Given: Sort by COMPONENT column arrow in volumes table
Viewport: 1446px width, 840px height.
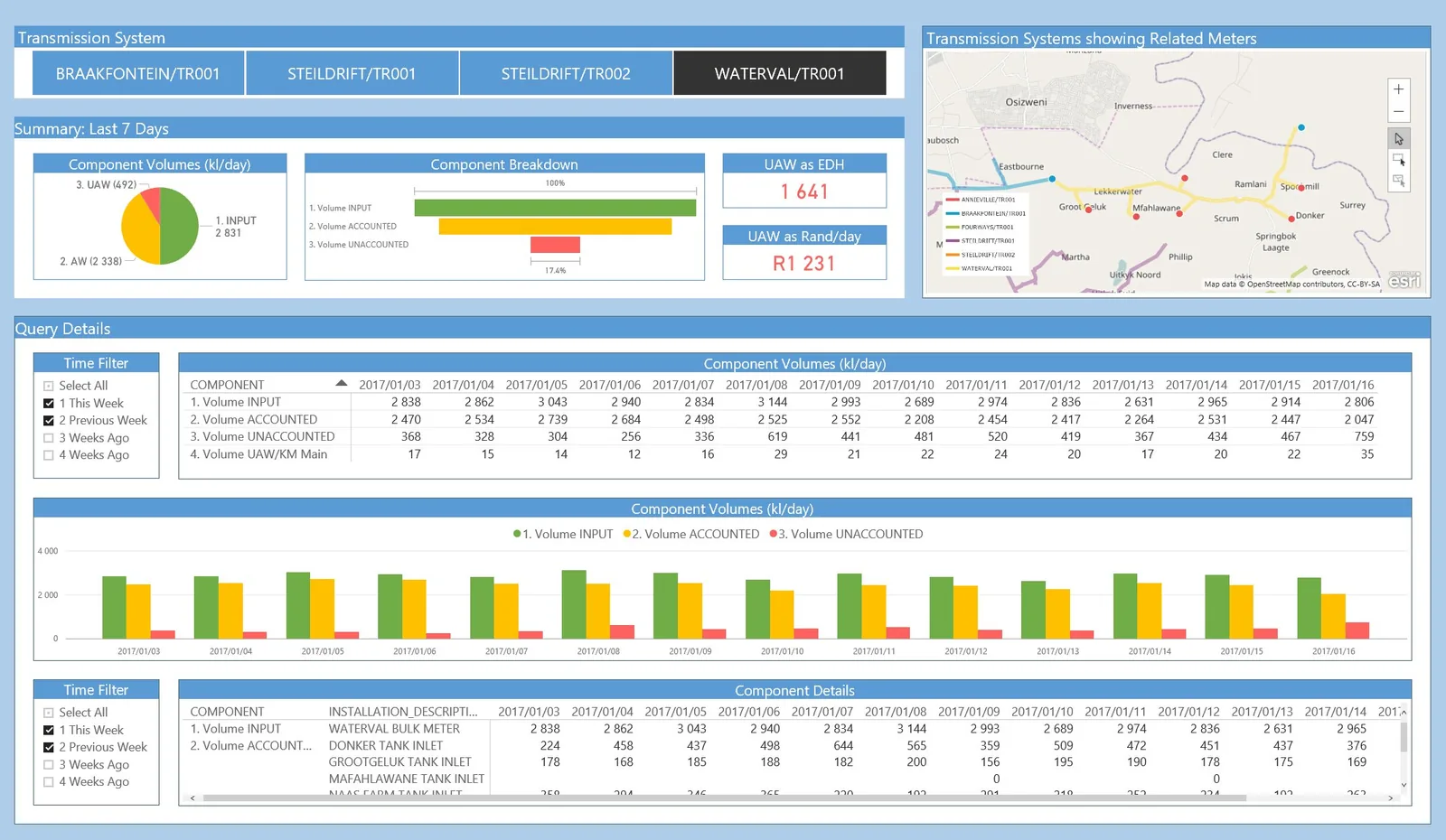Looking at the screenshot, I should tap(341, 383).
